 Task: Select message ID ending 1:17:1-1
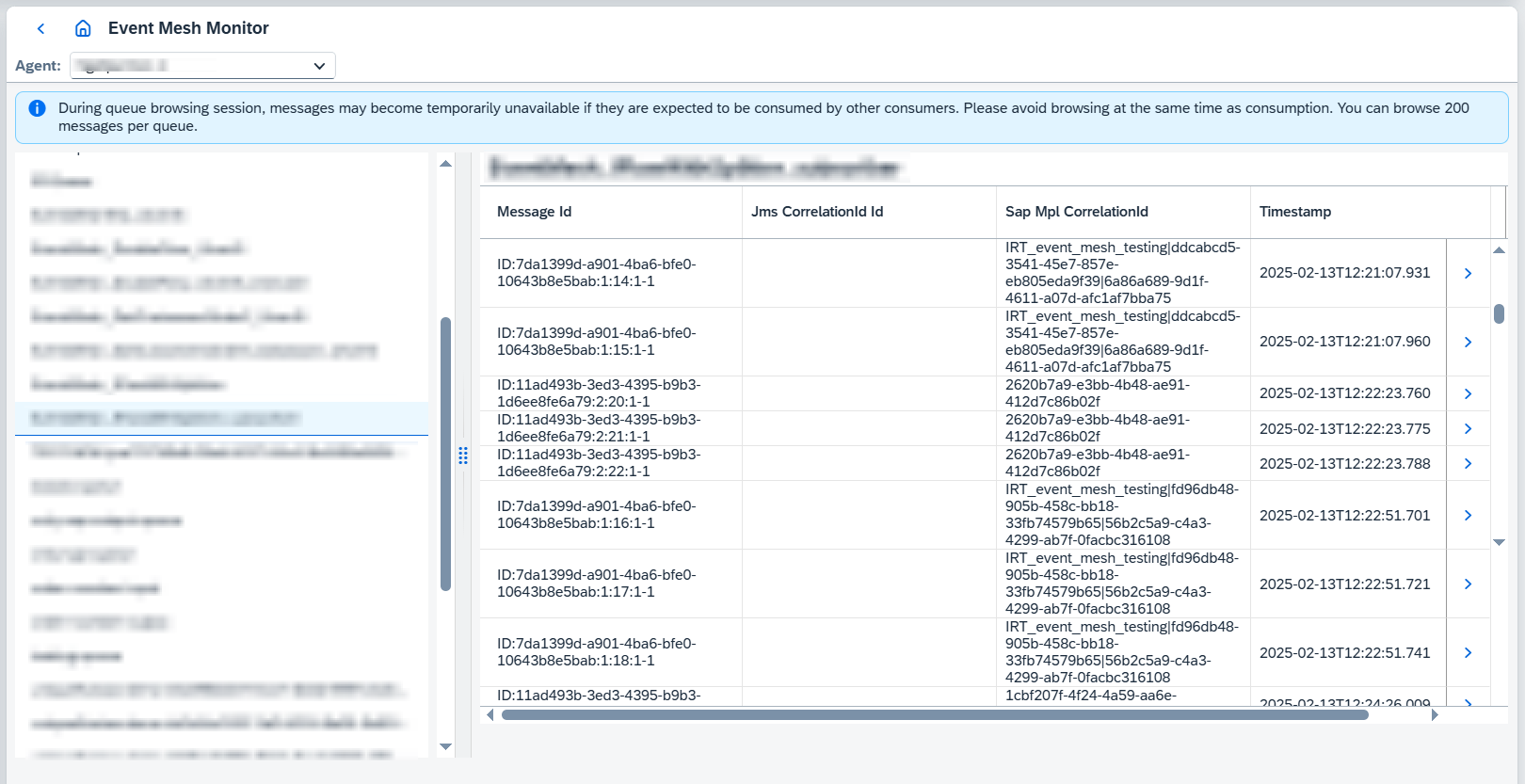click(x=597, y=584)
